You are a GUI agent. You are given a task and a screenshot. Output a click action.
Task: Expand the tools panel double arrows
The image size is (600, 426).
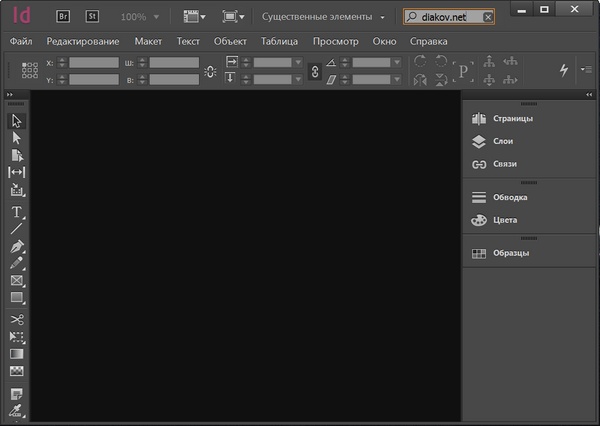click(10, 94)
